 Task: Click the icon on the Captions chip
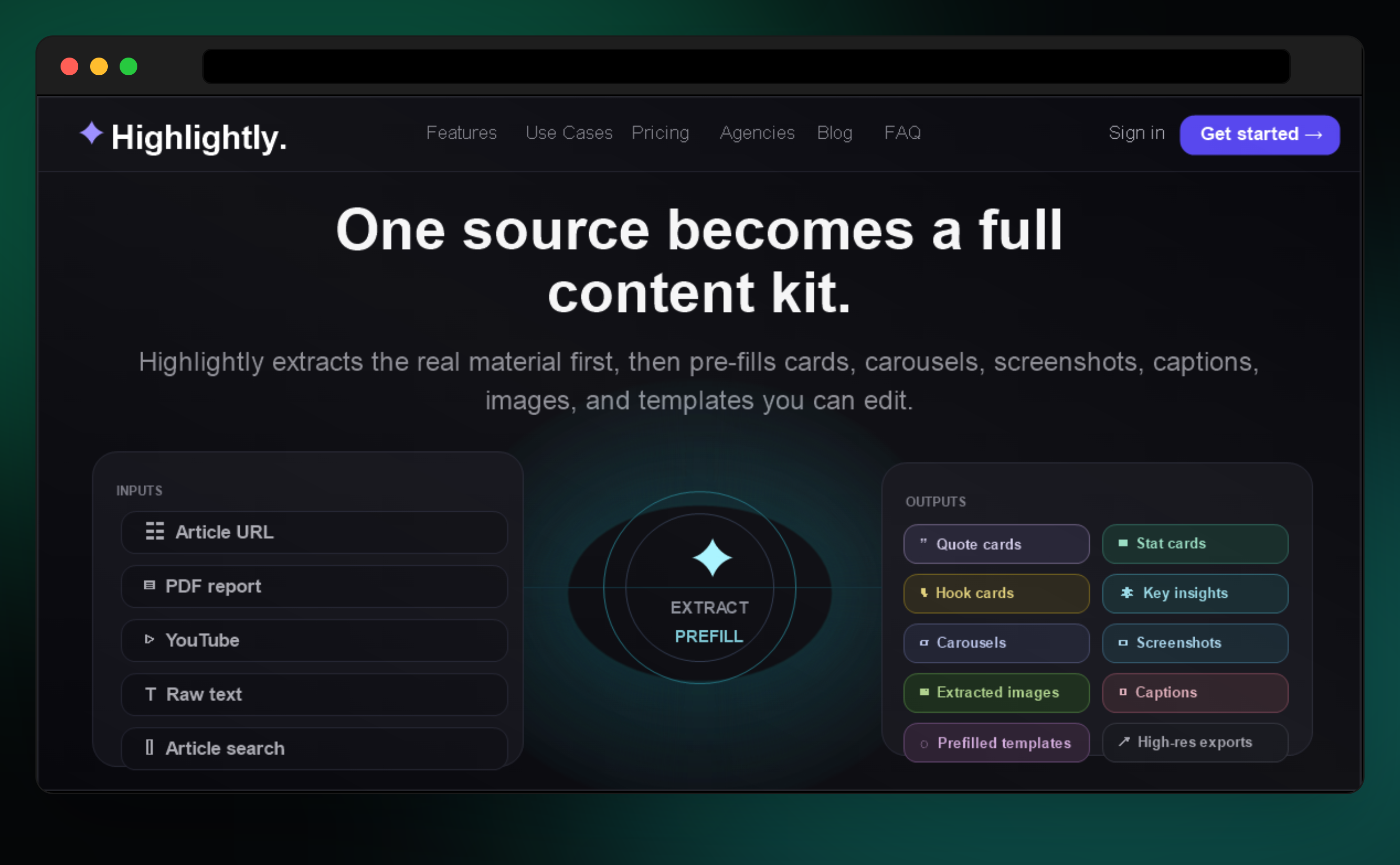[1123, 692]
